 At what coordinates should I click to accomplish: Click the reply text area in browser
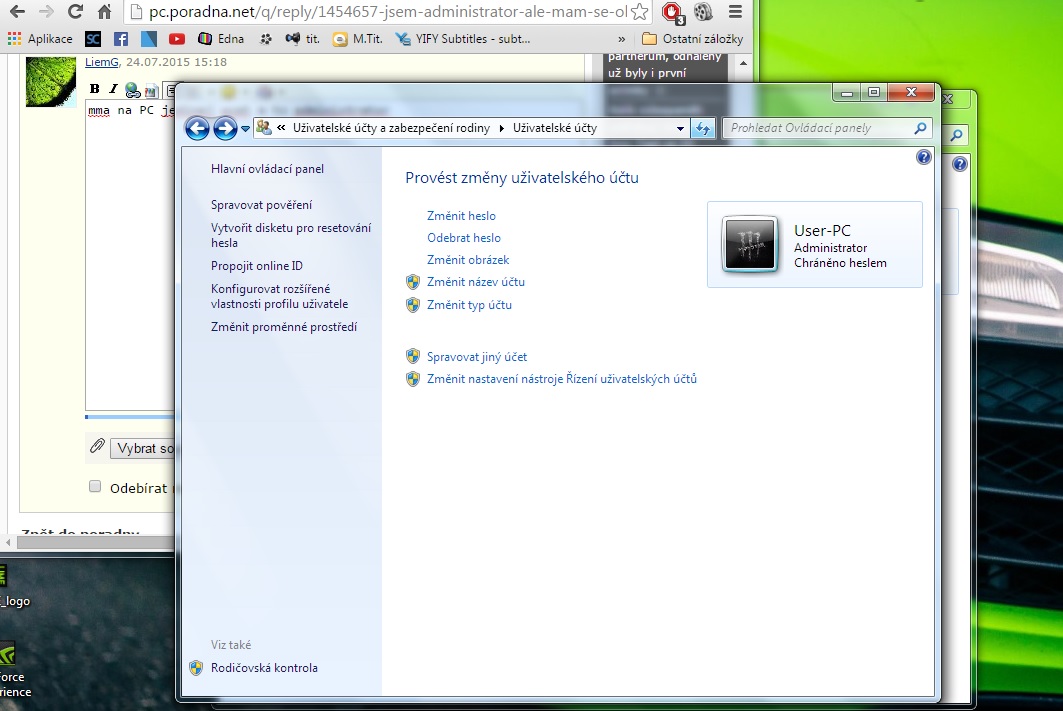click(130, 254)
